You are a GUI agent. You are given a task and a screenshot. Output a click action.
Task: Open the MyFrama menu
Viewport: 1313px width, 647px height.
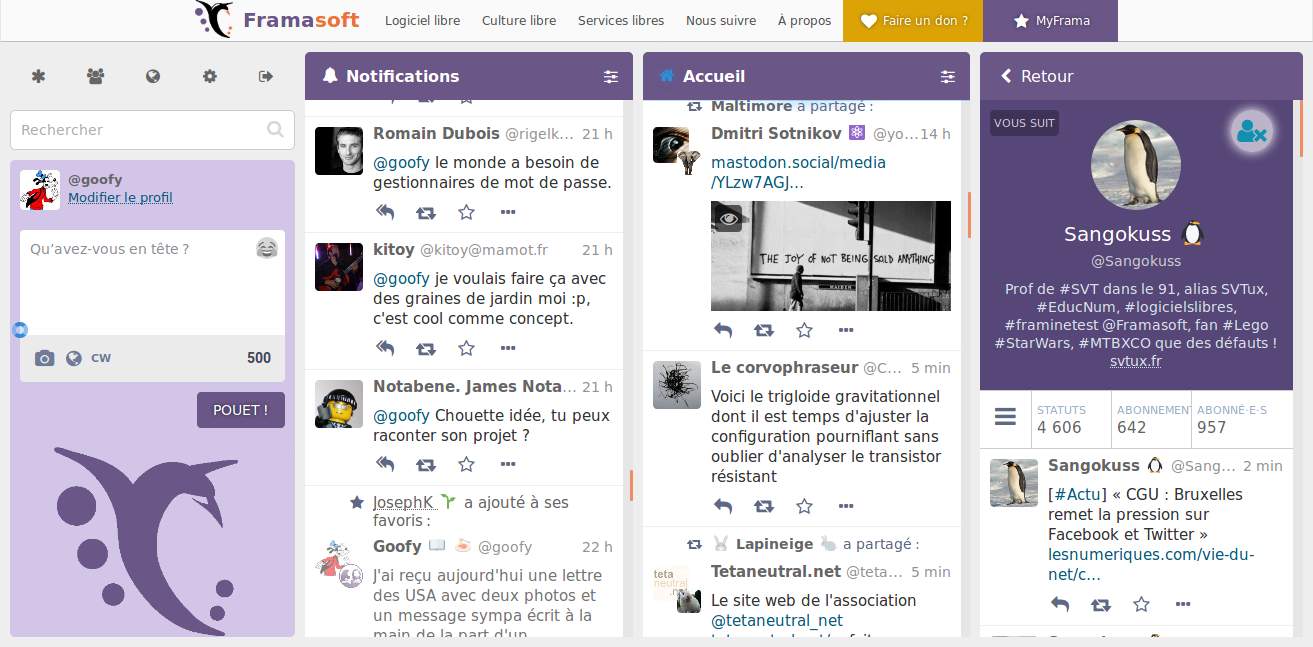click(x=1050, y=20)
